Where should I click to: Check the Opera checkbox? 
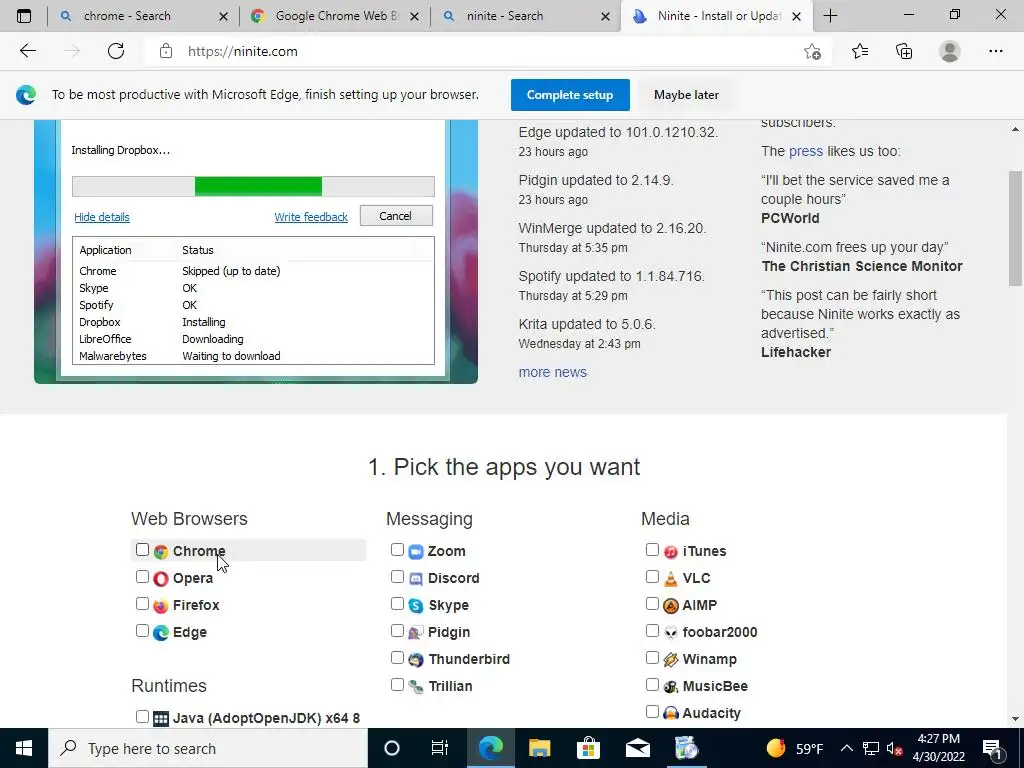pyautogui.click(x=142, y=577)
